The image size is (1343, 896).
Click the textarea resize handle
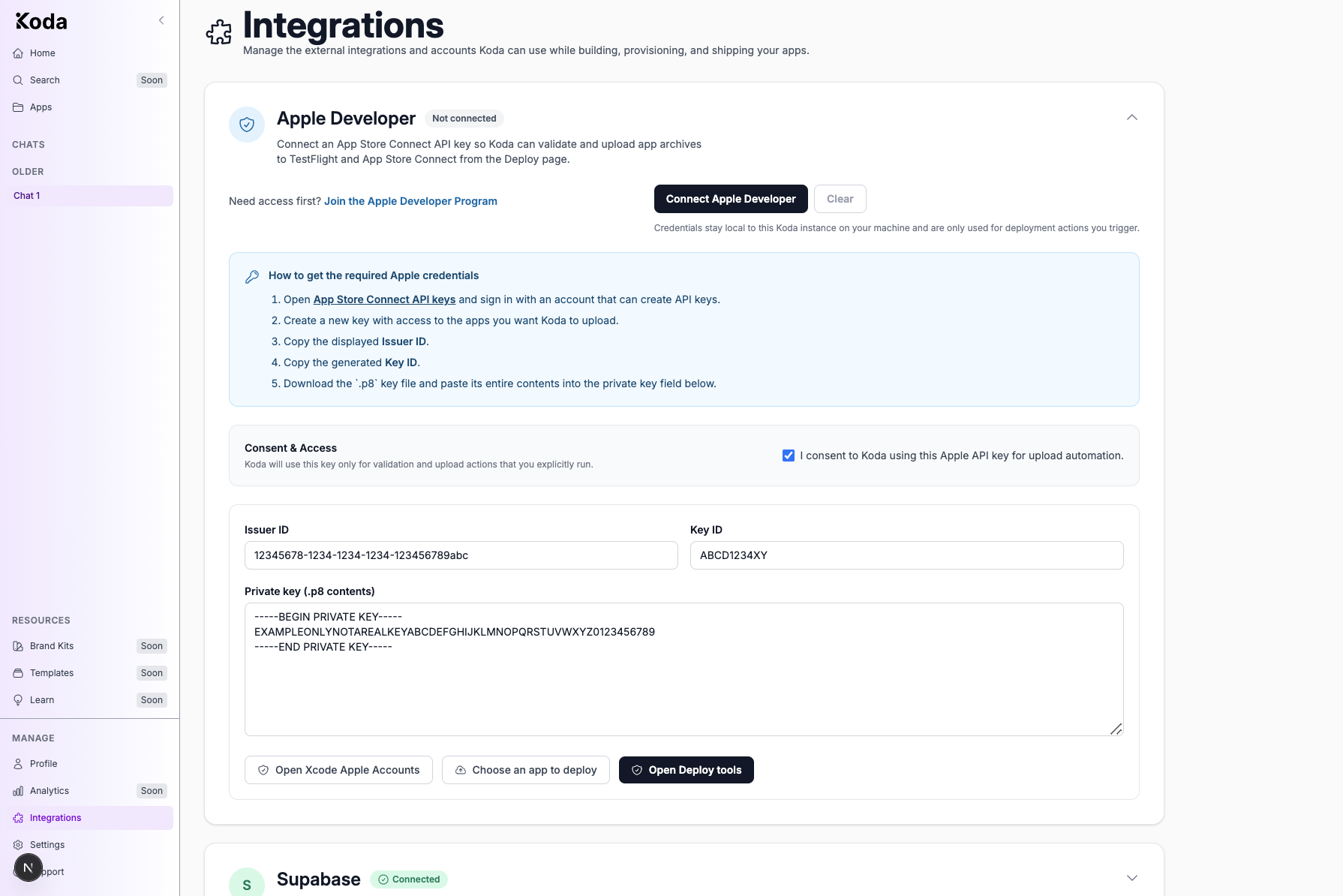1116,729
